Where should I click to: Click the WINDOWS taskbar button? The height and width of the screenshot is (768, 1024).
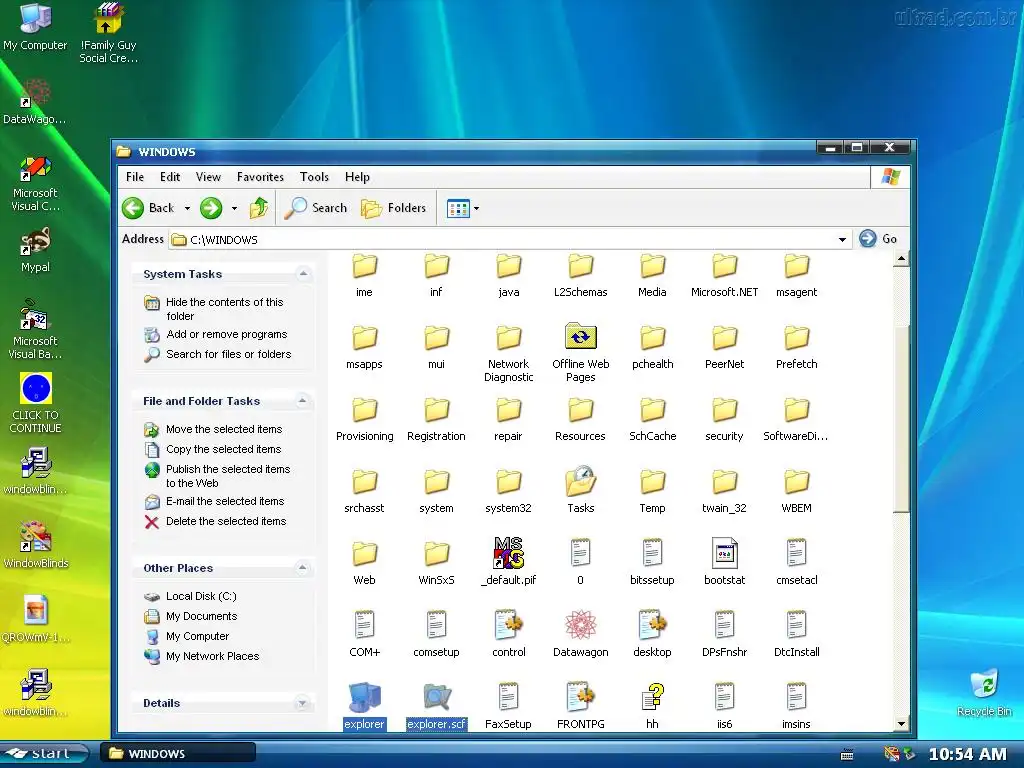pyautogui.click(x=178, y=754)
